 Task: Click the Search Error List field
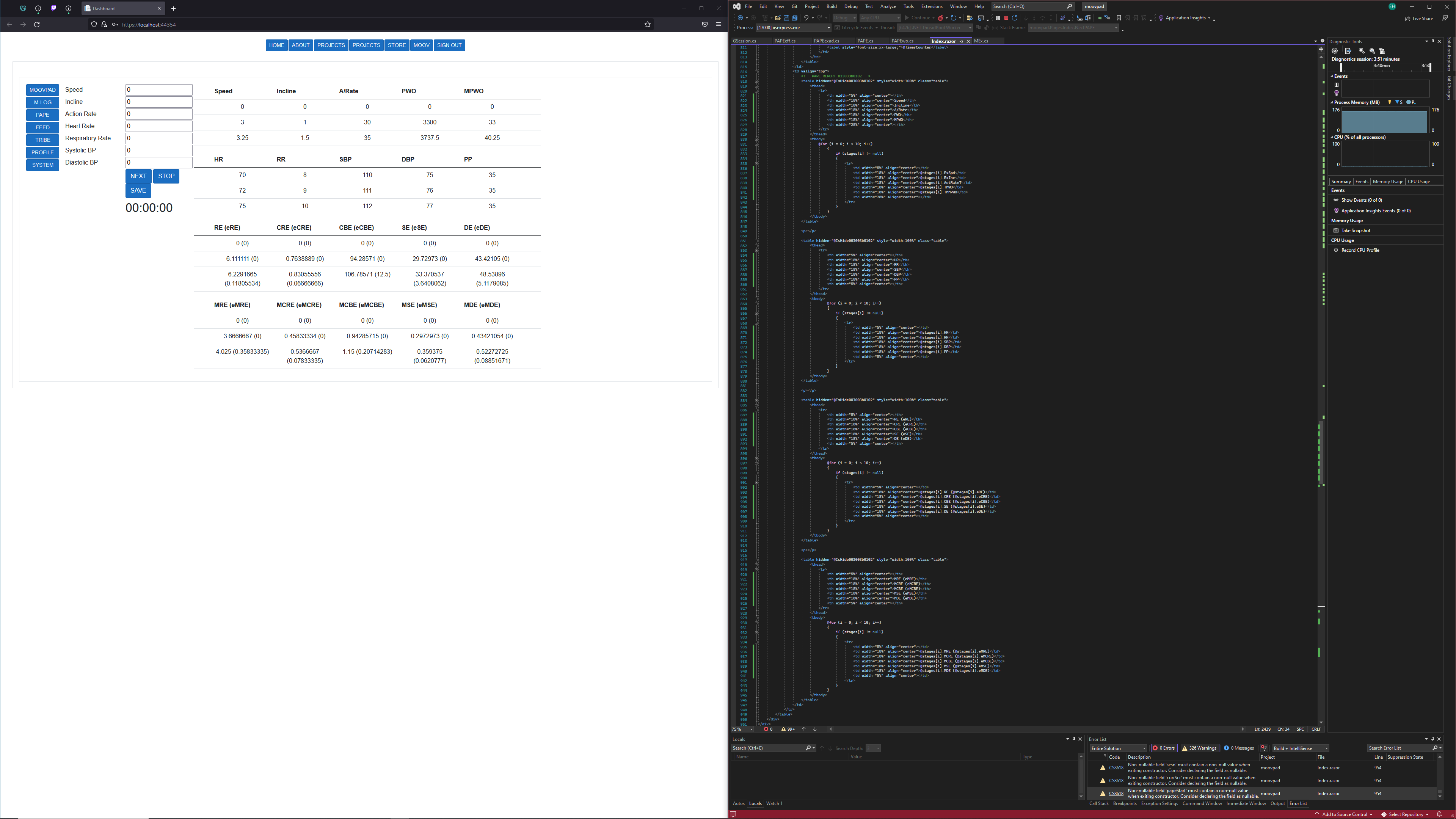pyautogui.click(x=1404, y=748)
